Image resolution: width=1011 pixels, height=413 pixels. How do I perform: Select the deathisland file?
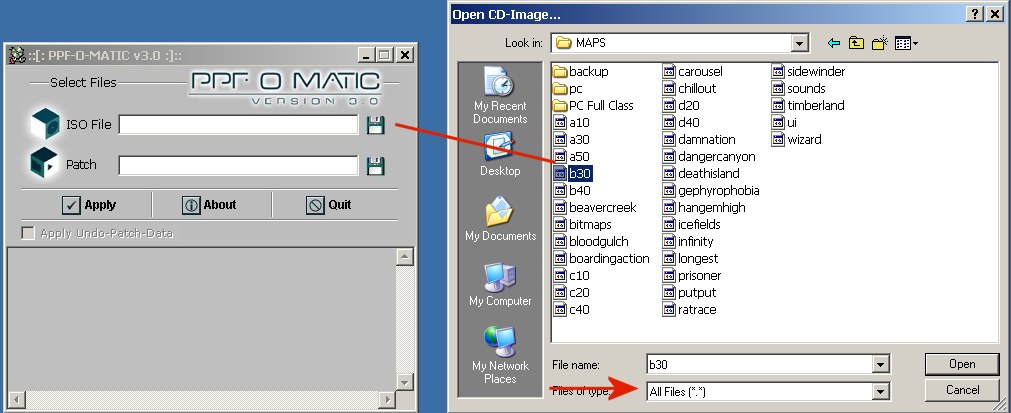[x=701, y=173]
